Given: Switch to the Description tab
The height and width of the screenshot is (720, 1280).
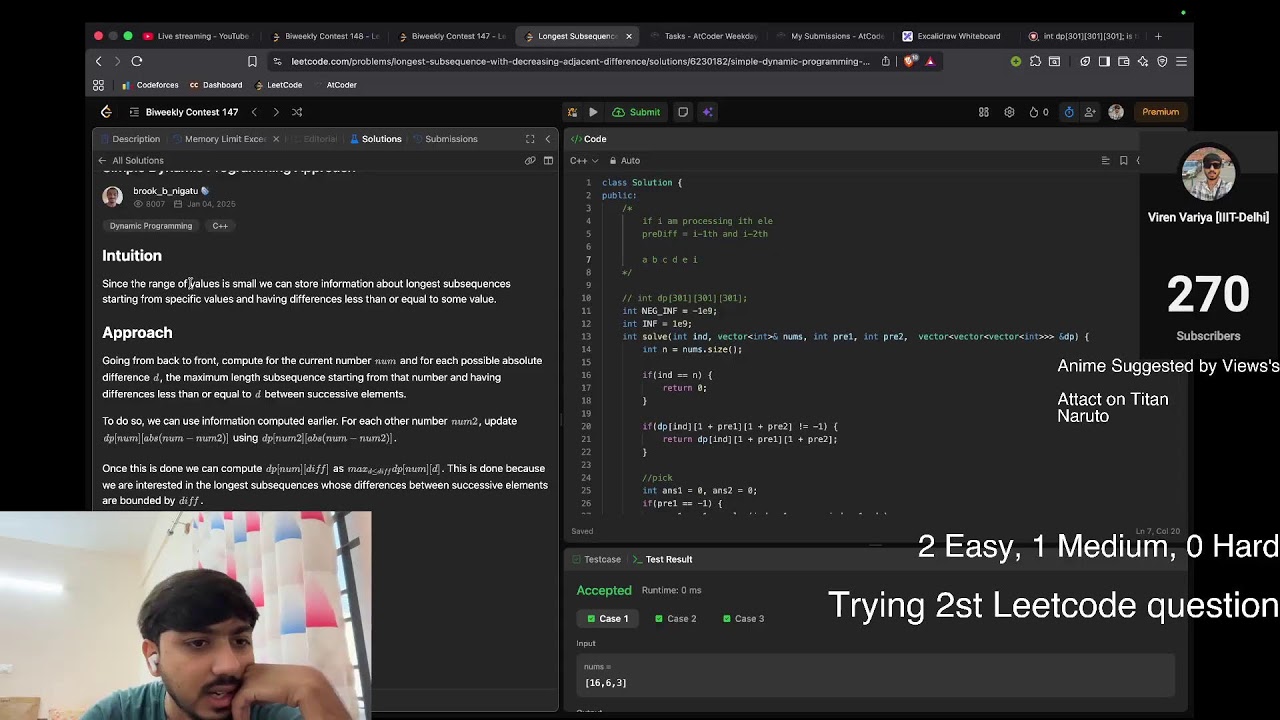Looking at the screenshot, I should pyautogui.click(x=130, y=139).
